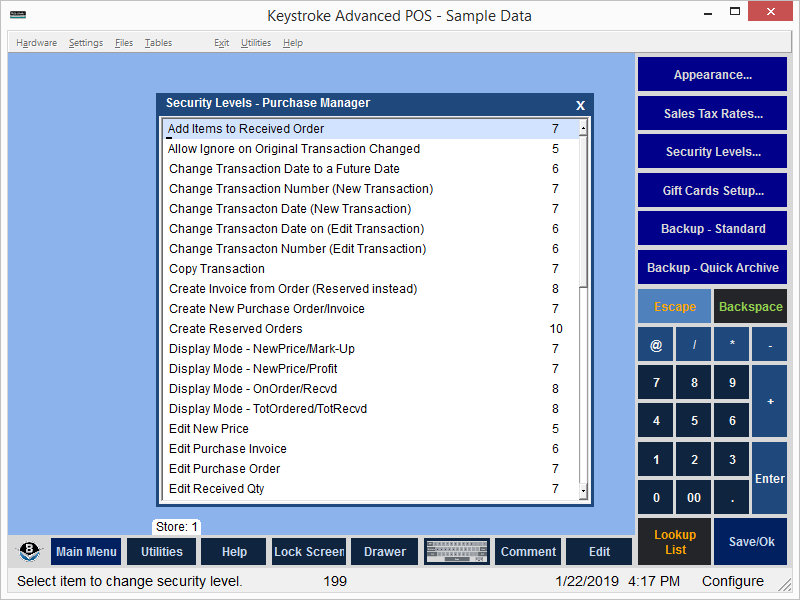The width and height of the screenshot is (800, 600).
Task: Click the Lookup List button
Action: point(675,542)
